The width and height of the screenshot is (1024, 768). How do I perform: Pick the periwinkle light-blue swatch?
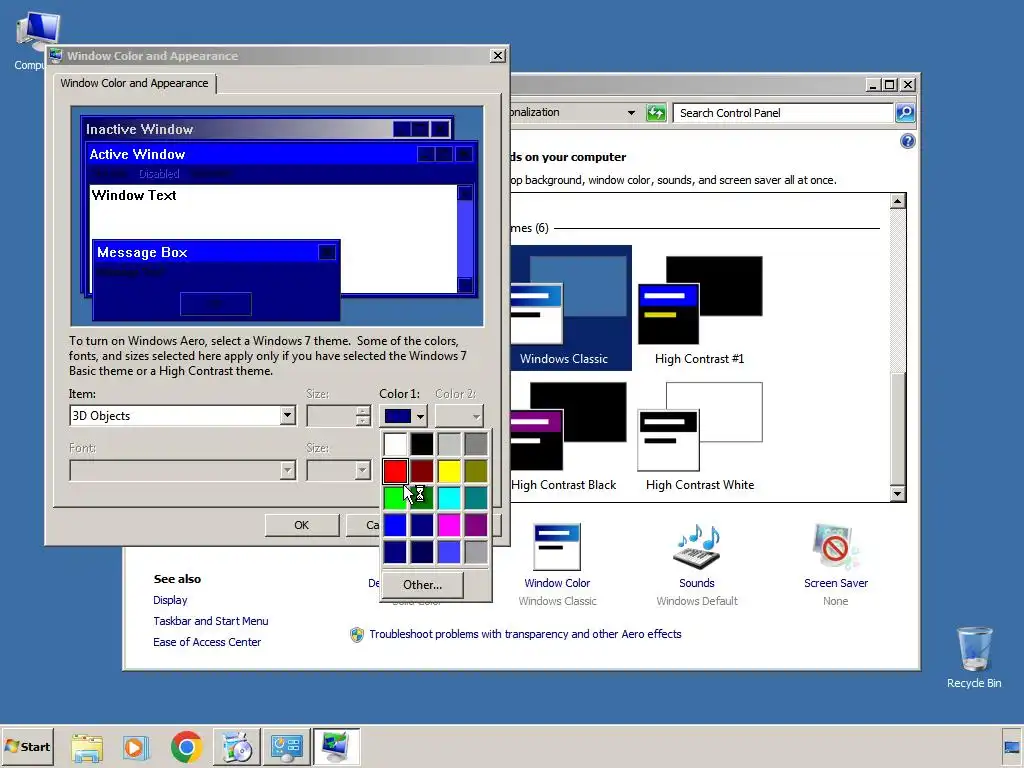[x=449, y=552]
